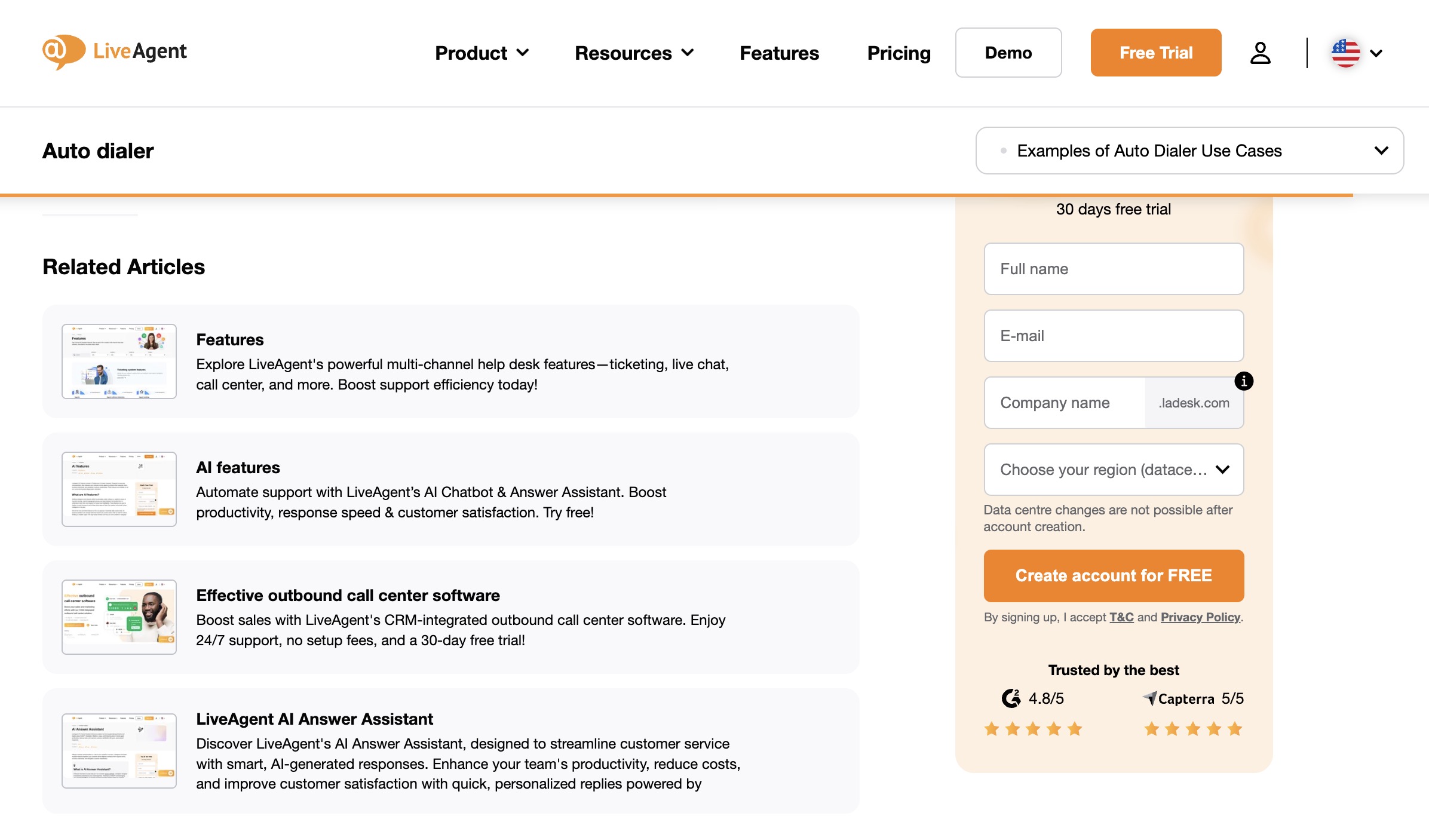The height and width of the screenshot is (840, 1429).
Task: Click the Free Trial button
Action: (x=1155, y=53)
